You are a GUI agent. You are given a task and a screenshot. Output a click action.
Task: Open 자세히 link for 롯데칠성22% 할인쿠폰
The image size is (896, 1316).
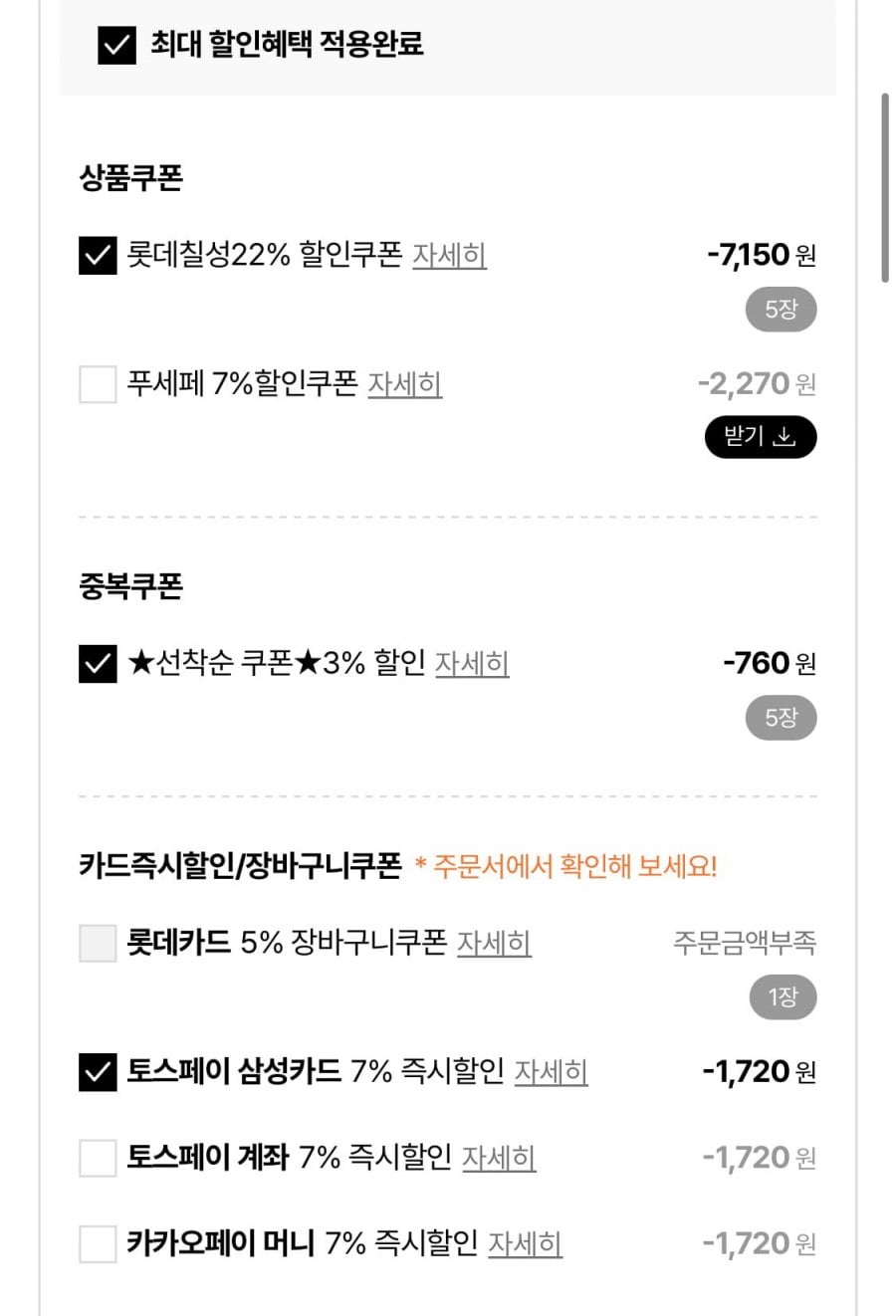point(449,256)
